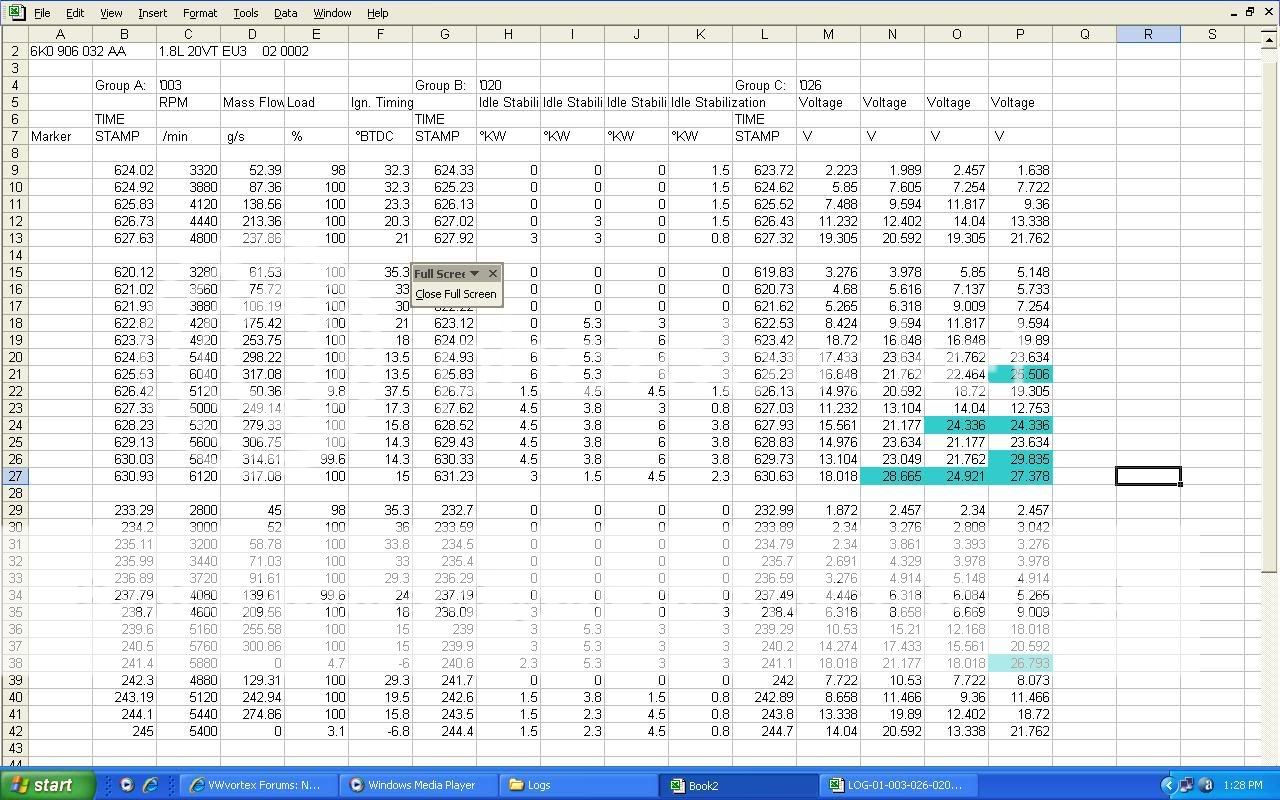Click the round 'a' system tray icon
This screenshot has width=1280, height=800.
click(1207, 785)
